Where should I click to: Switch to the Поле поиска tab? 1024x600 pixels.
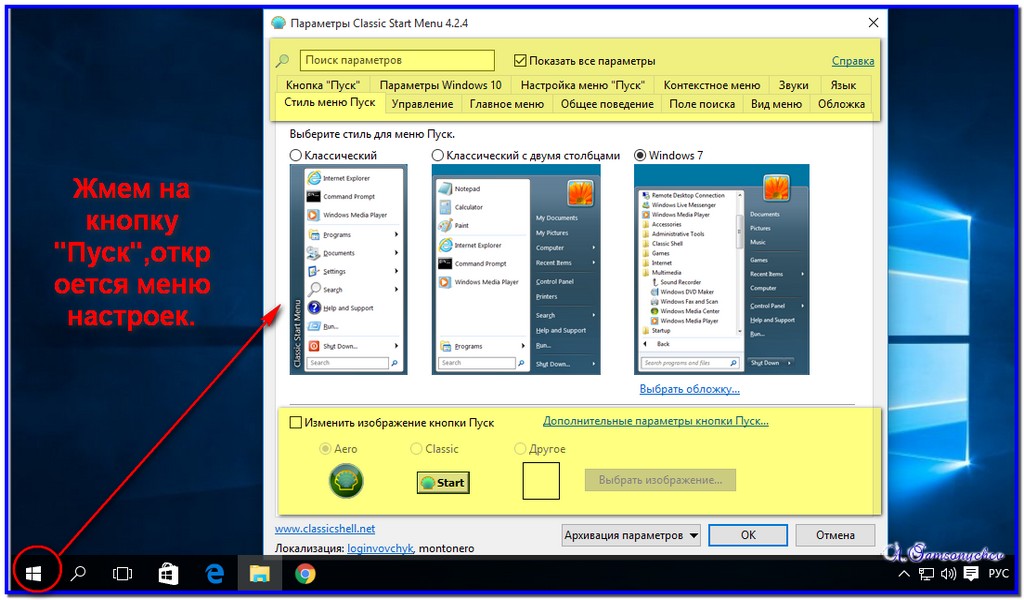click(x=702, y=104)
